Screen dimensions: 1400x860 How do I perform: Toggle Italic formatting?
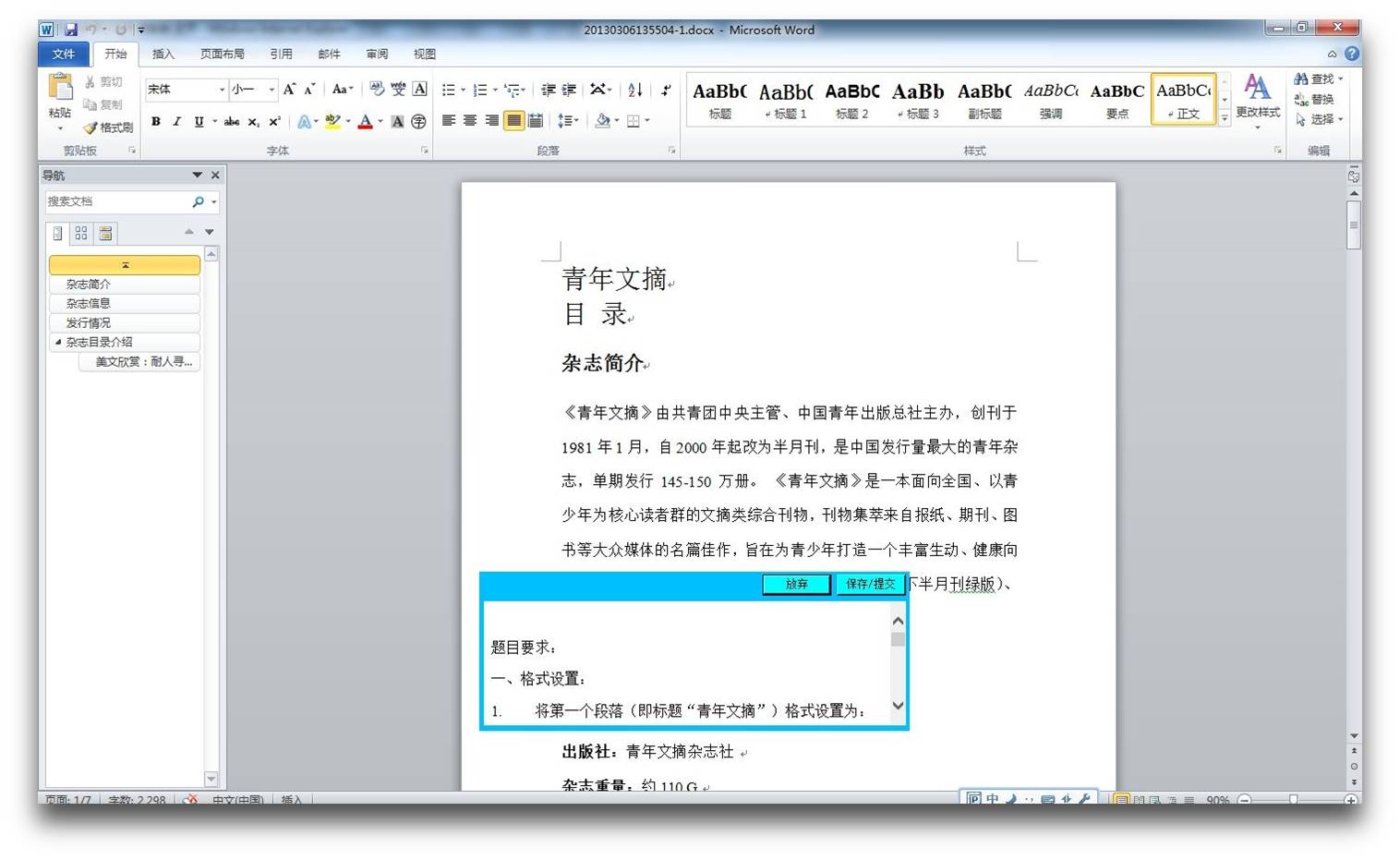coord(176,121)
